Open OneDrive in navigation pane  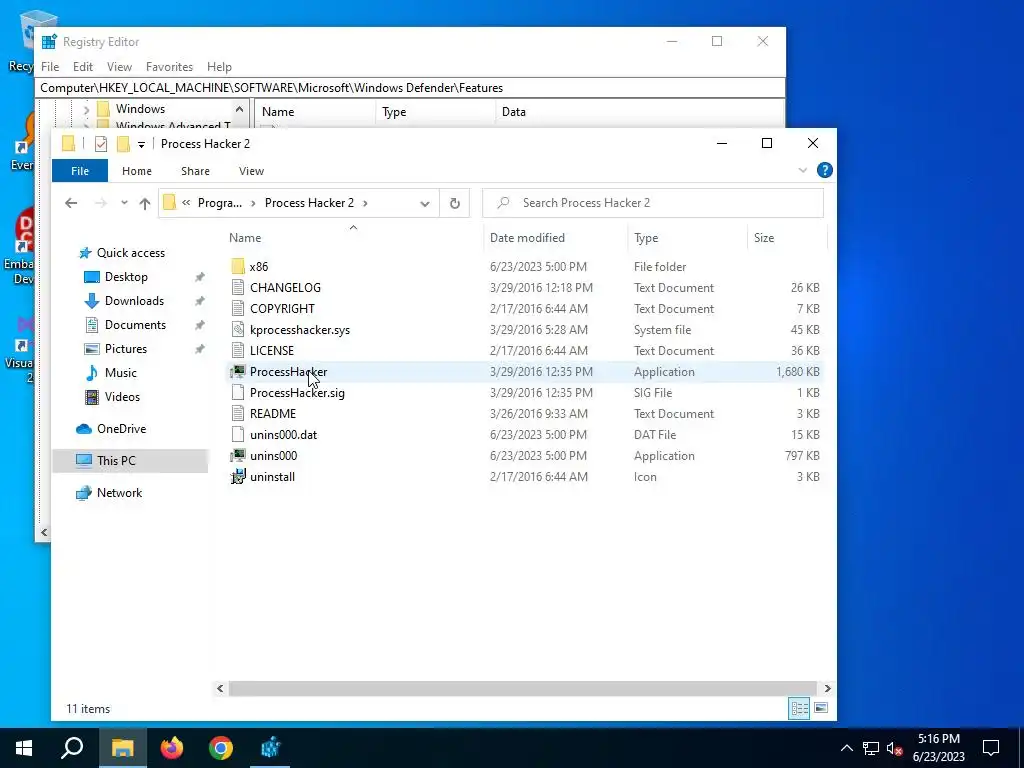(x=121, y=429)
